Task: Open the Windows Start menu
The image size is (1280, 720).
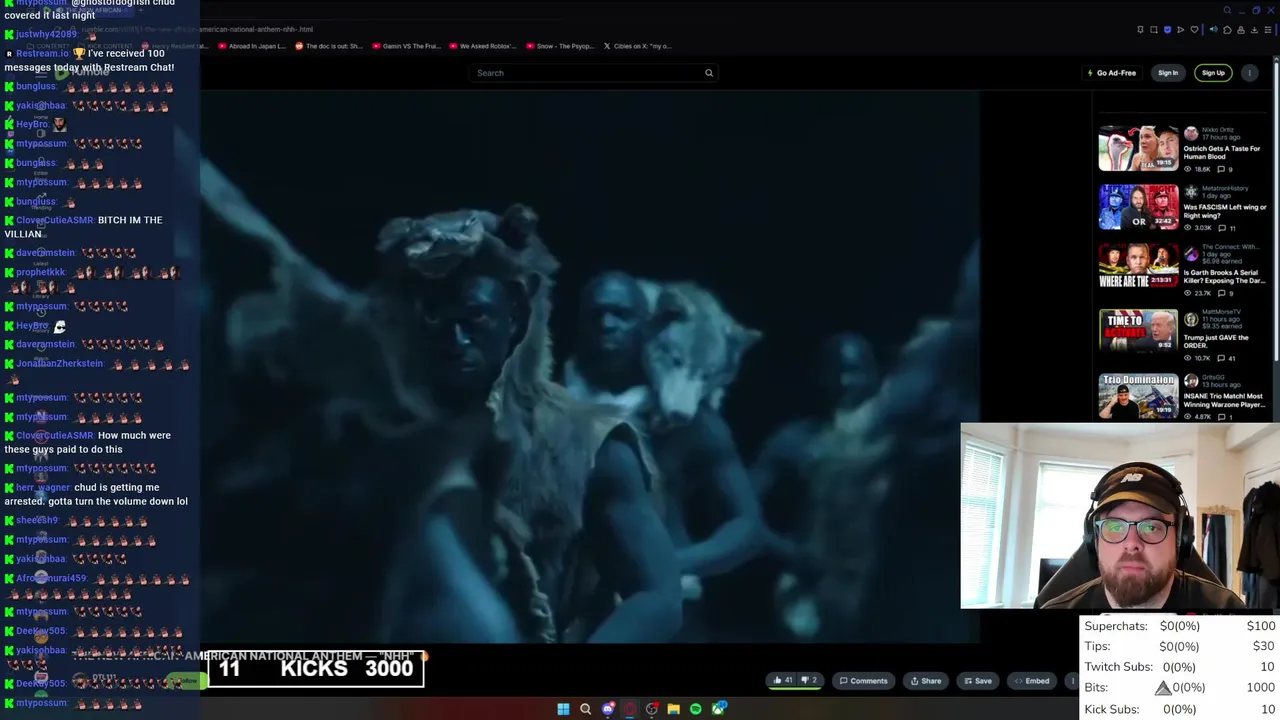Action: (x=563, y=709)
